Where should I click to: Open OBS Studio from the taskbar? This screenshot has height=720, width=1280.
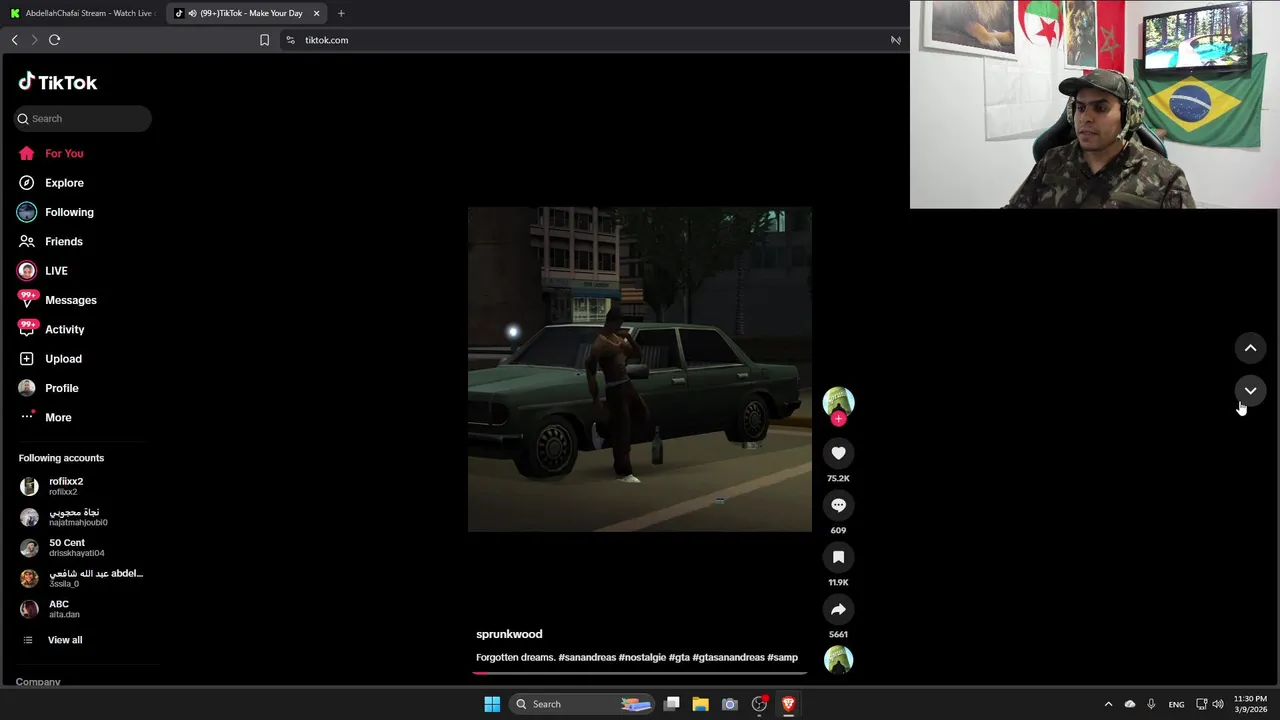pyautogui.click(x=759, y=704)
